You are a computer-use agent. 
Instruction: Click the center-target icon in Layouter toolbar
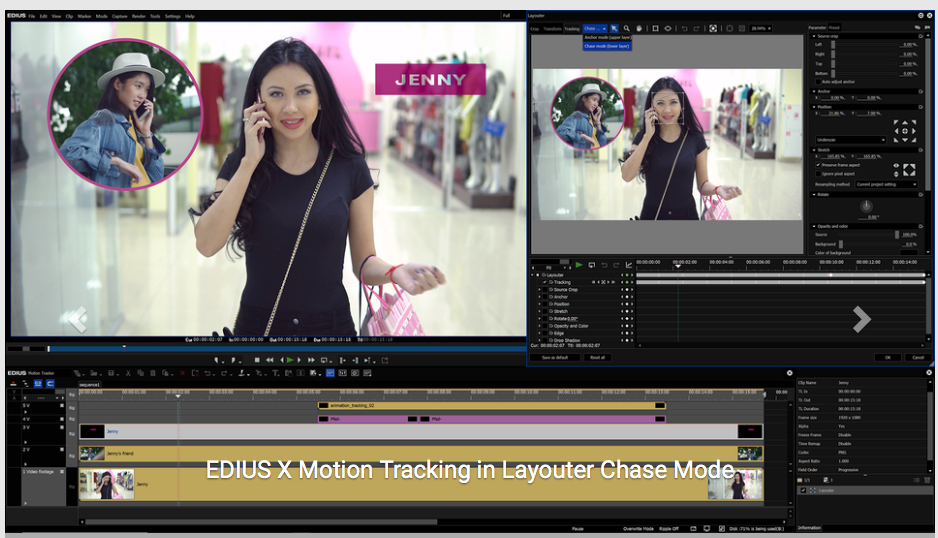click(x=713, y=28)
